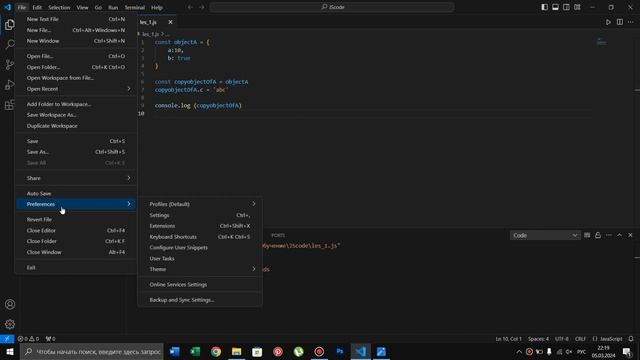Image resolution: width=640 pixels, height=360 pixels.
Task: Open Source Control view in activity bar
Action: click(x=10, y=64)
